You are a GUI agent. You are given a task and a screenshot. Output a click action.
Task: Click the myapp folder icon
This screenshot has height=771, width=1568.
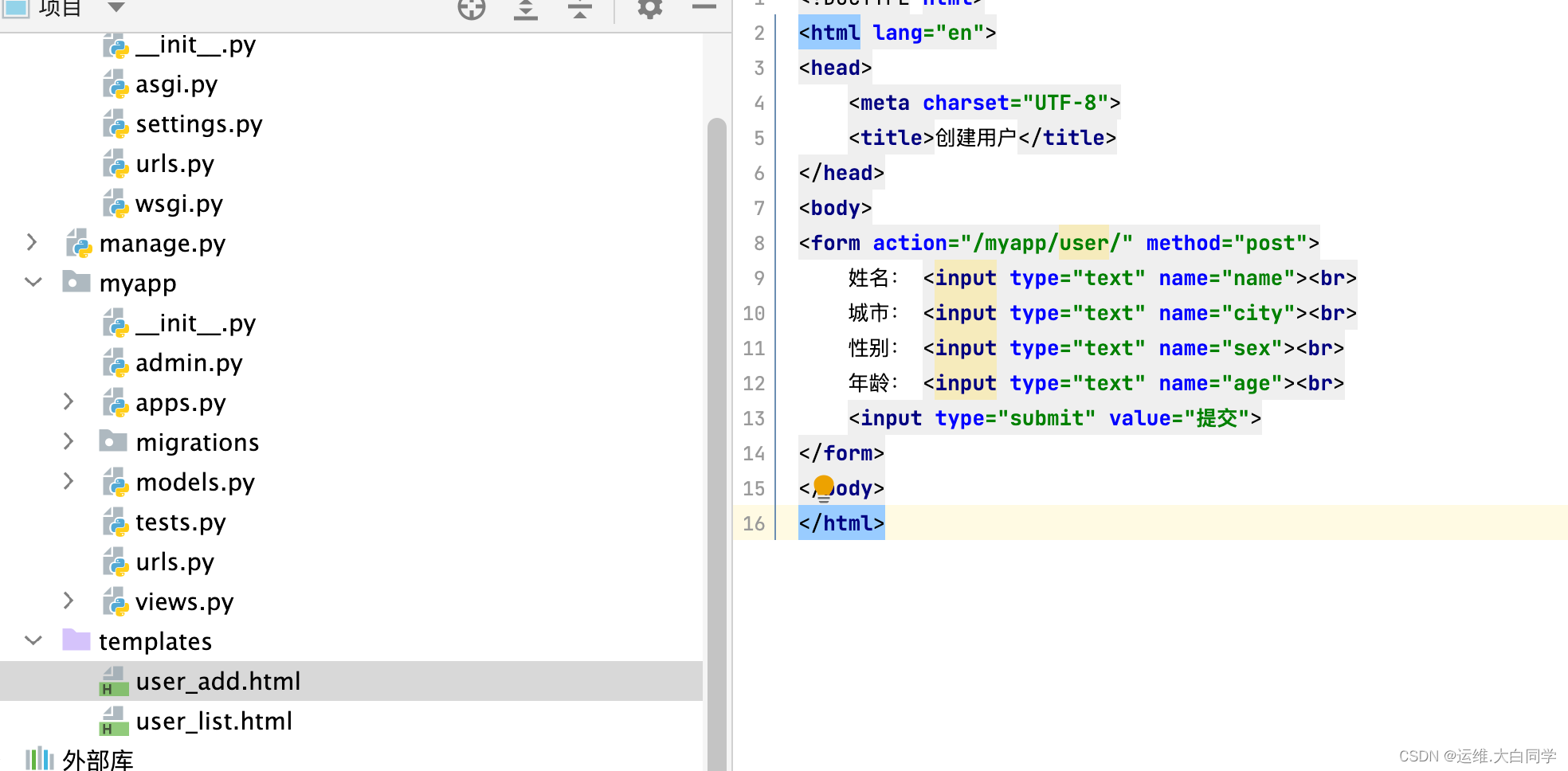tap(76, 281)
